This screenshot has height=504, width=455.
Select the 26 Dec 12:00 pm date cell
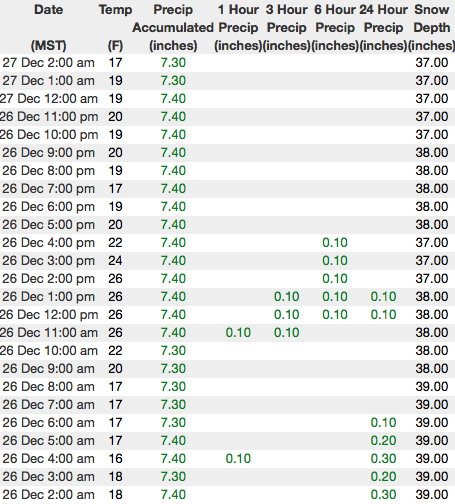point(48,315)
